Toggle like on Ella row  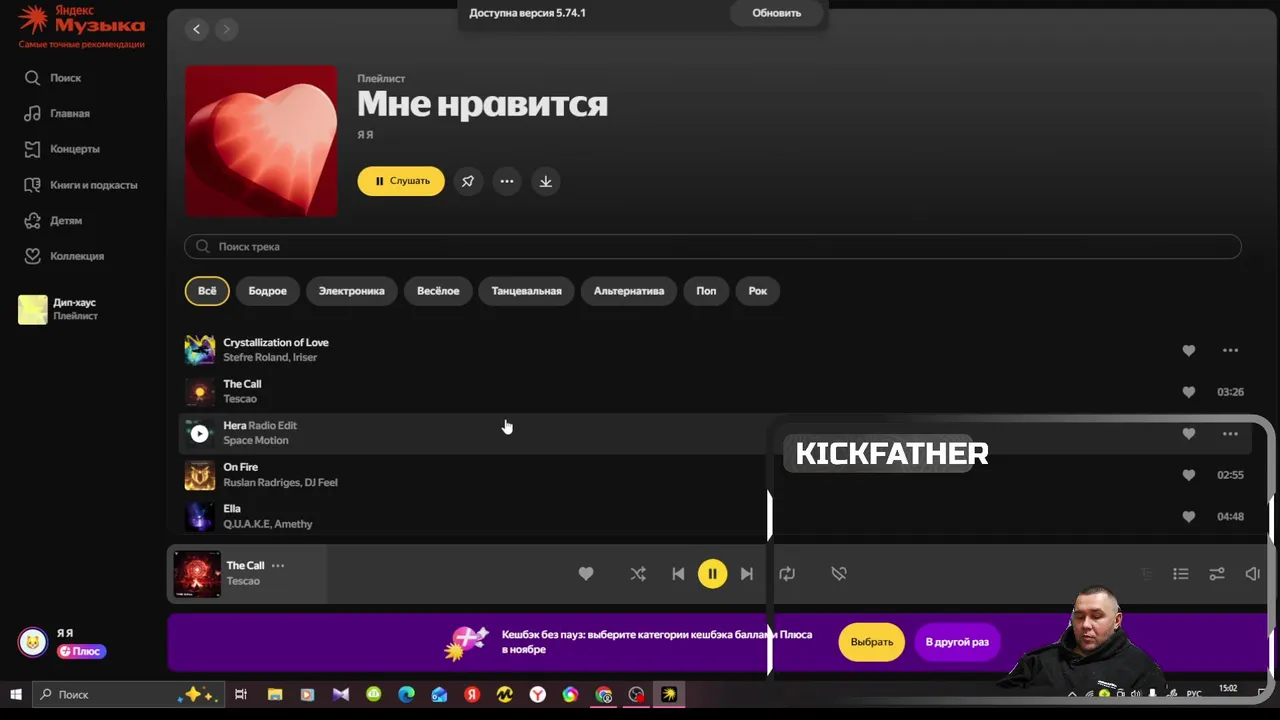pyautogui.click(x=1189, y=517)
